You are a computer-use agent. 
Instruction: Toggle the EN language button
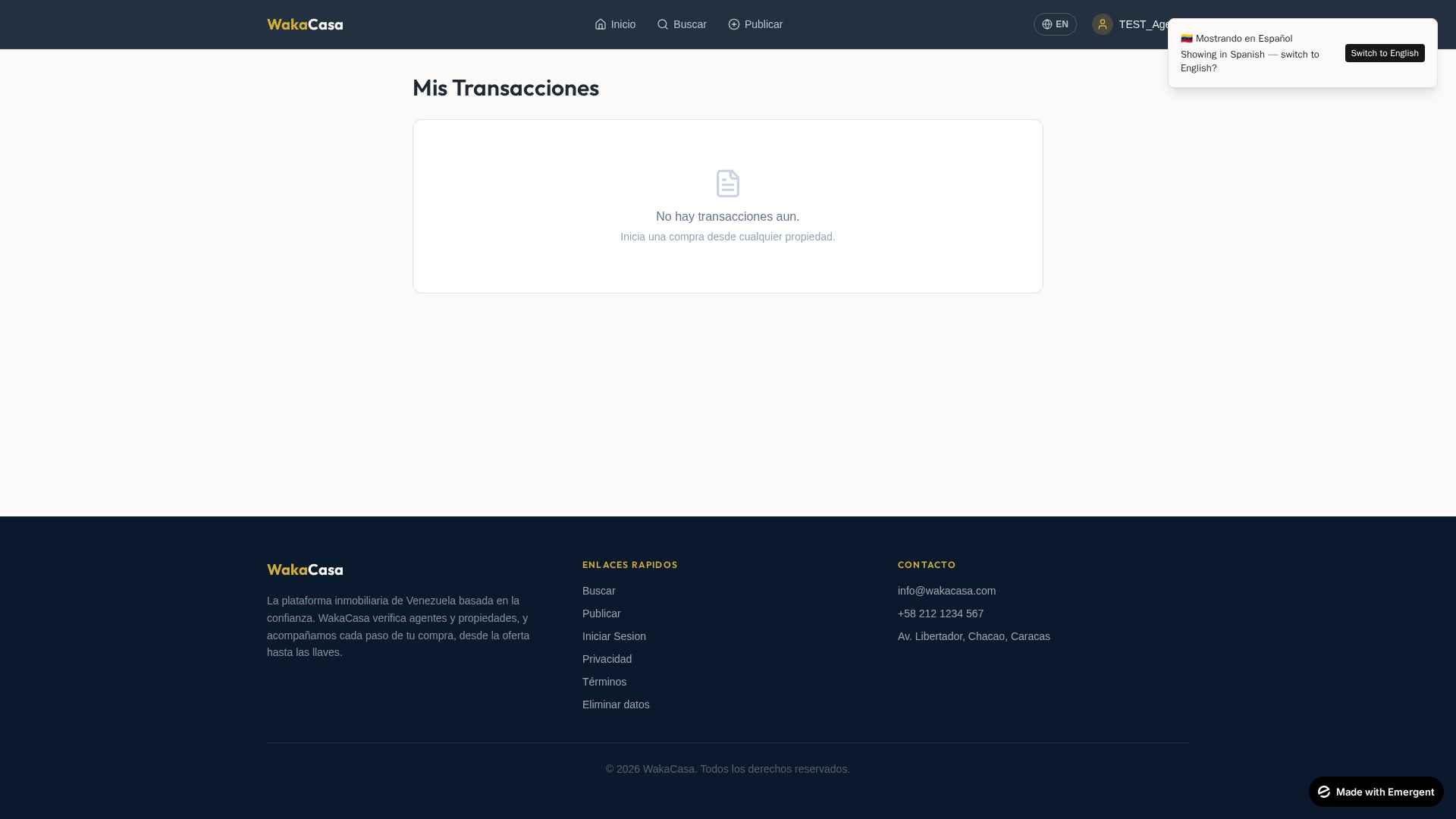pyautogui.click(x=1055, y=24)
